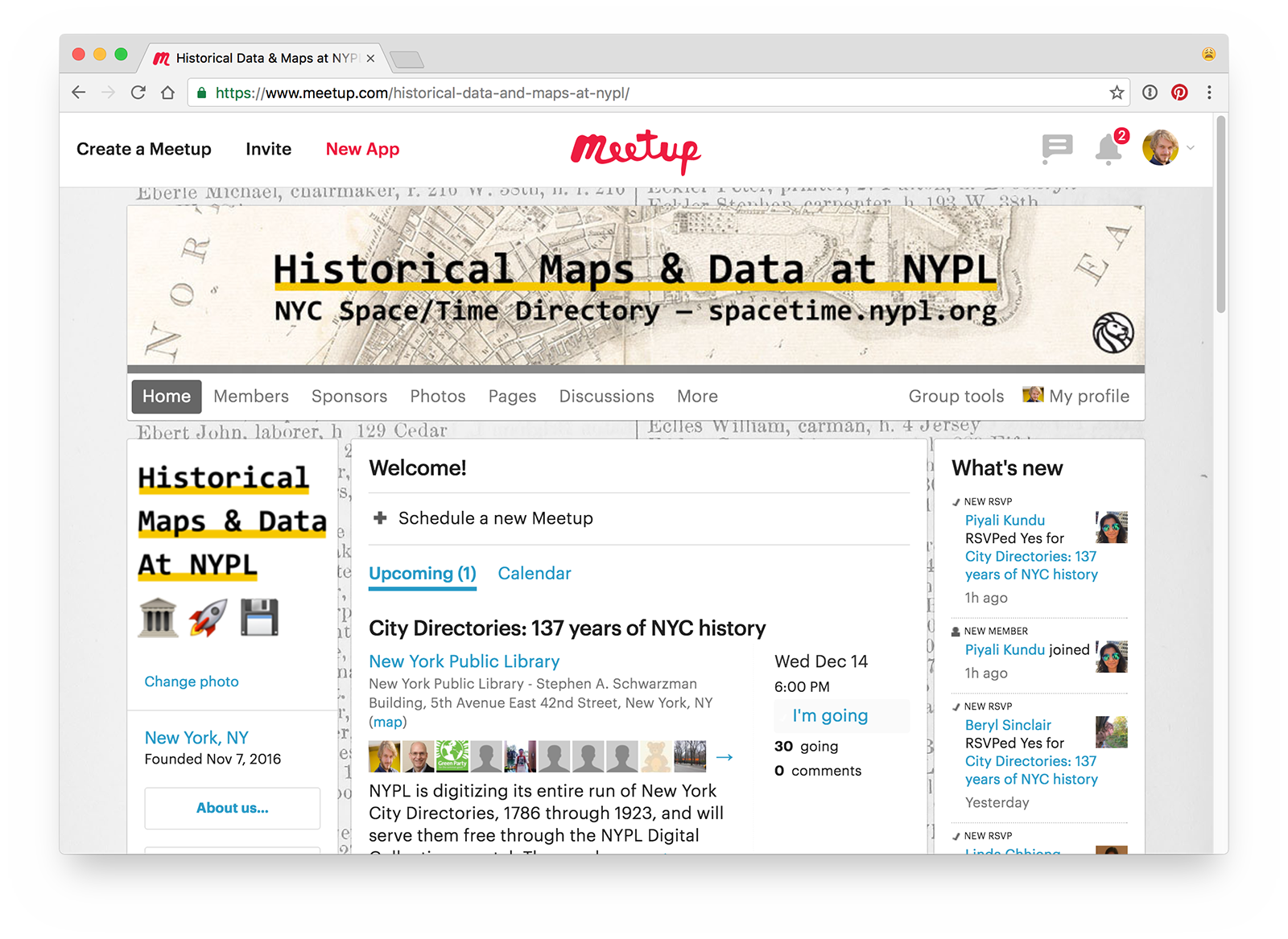This screenshot has width=1288, height=939.
Task: Reload the page with the refresh icon
Action: (x=138, y=93)
